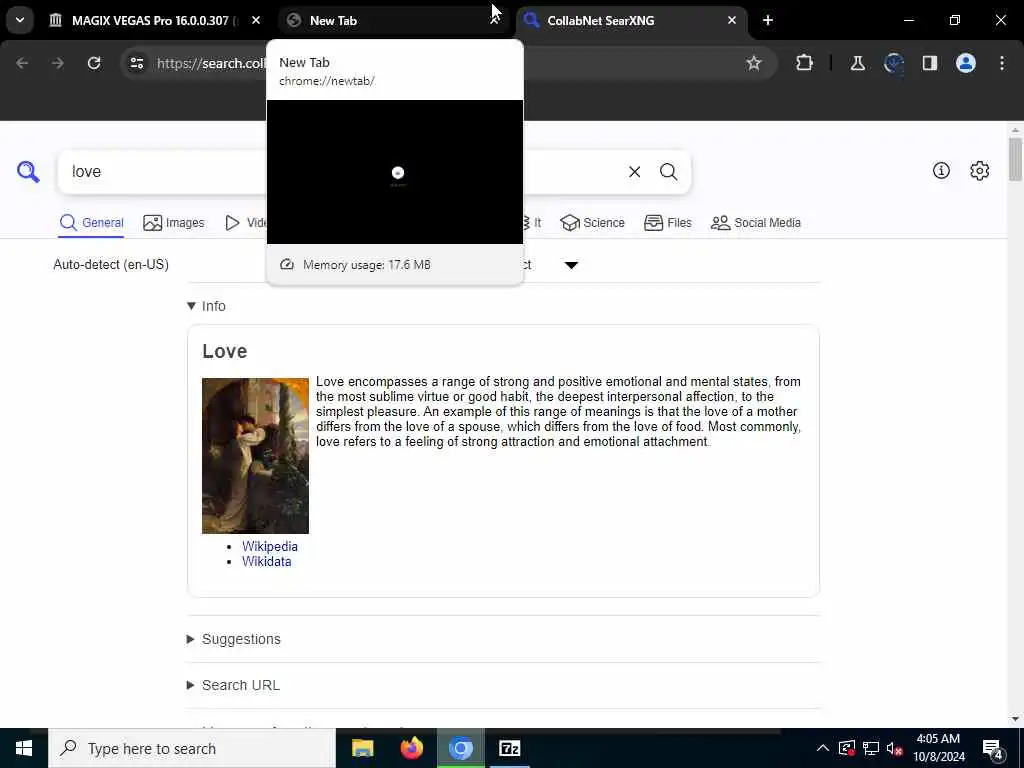Screen dimensions: 1024x768
Task: Click the globe extension icon in toolbar
Action: click(893, 63)
